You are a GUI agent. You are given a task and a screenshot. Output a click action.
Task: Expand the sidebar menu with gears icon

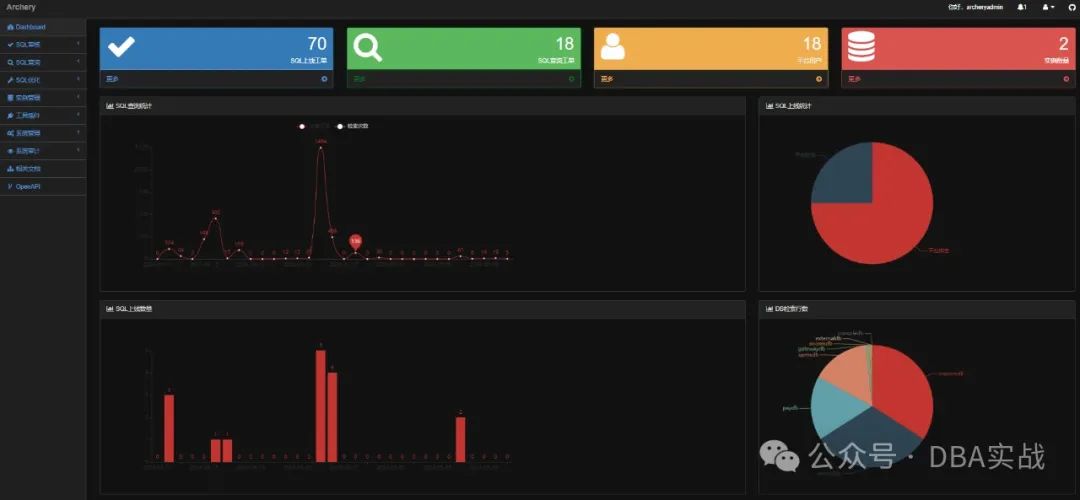[x=43, y=133]
